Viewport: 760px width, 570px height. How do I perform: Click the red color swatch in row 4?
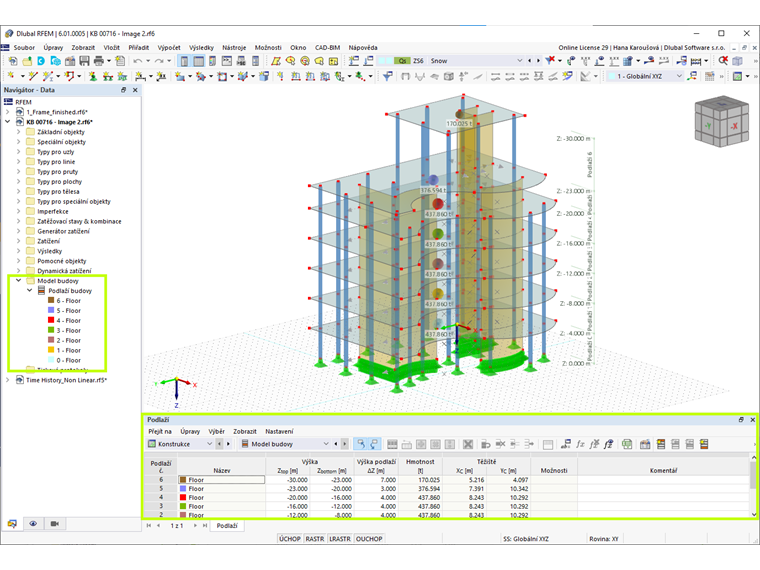(183, 497)
